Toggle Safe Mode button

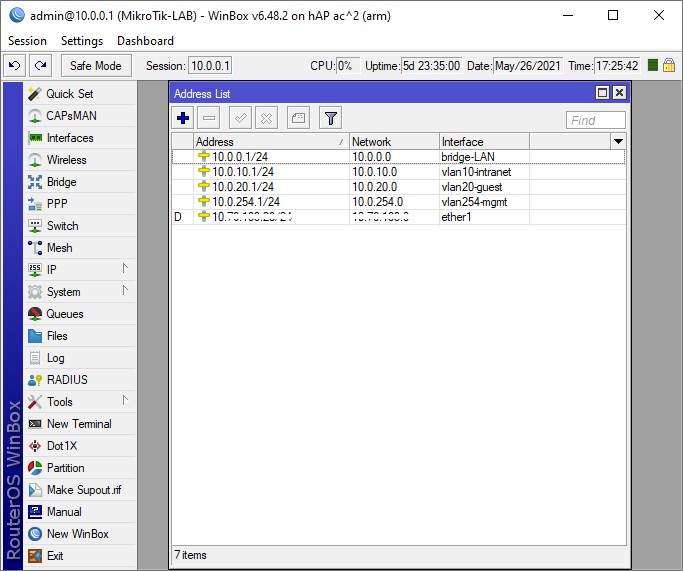point(96,66)
